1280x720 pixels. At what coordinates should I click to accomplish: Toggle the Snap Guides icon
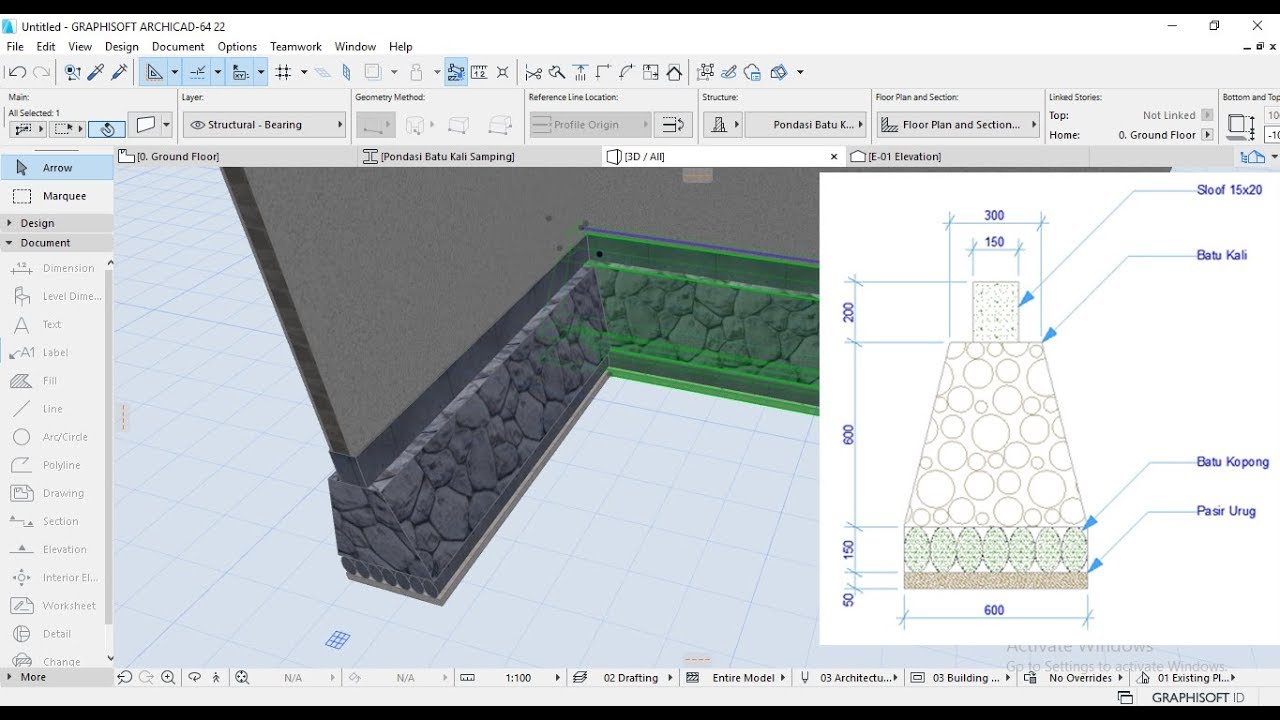pos(197,72)
